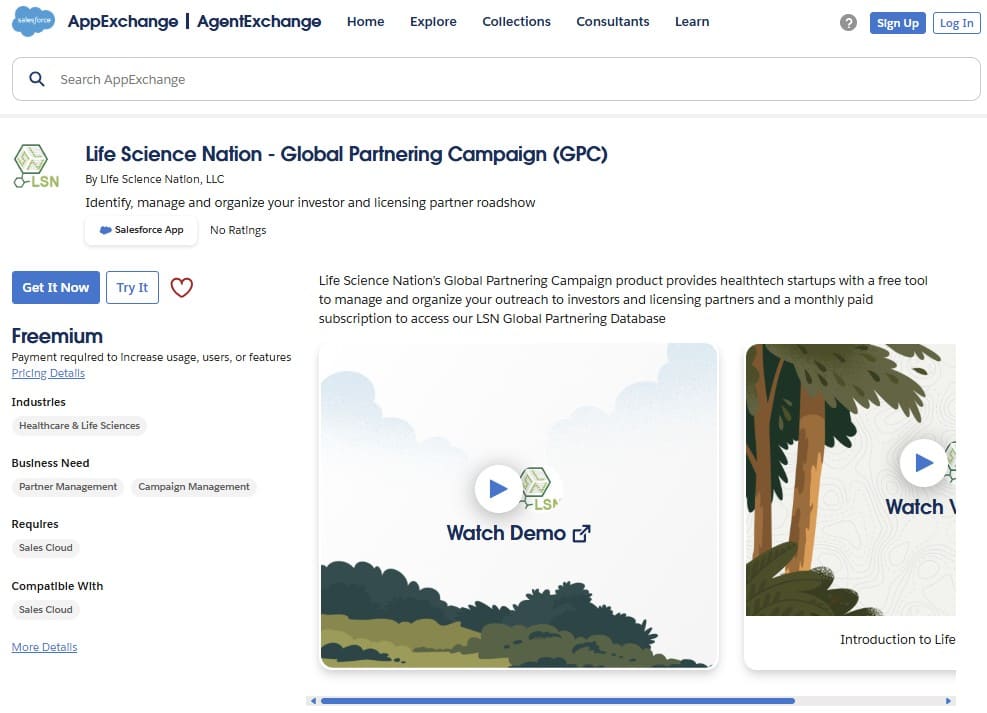Click the AppExchange title link
Viewport: 987px width, 713px height.
pos(123,21)
